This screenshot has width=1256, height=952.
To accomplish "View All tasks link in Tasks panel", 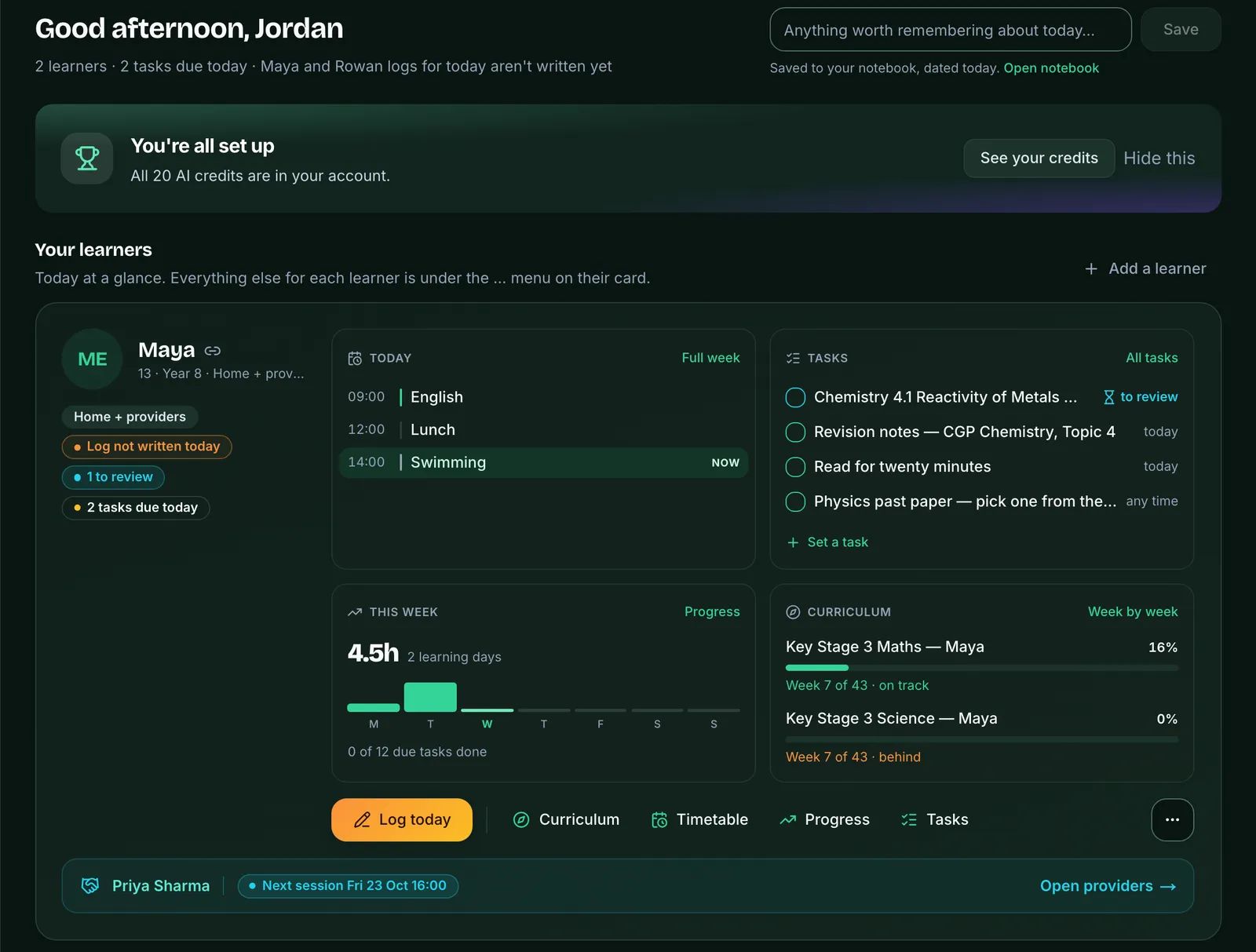I will click(x=1152, y=358).
